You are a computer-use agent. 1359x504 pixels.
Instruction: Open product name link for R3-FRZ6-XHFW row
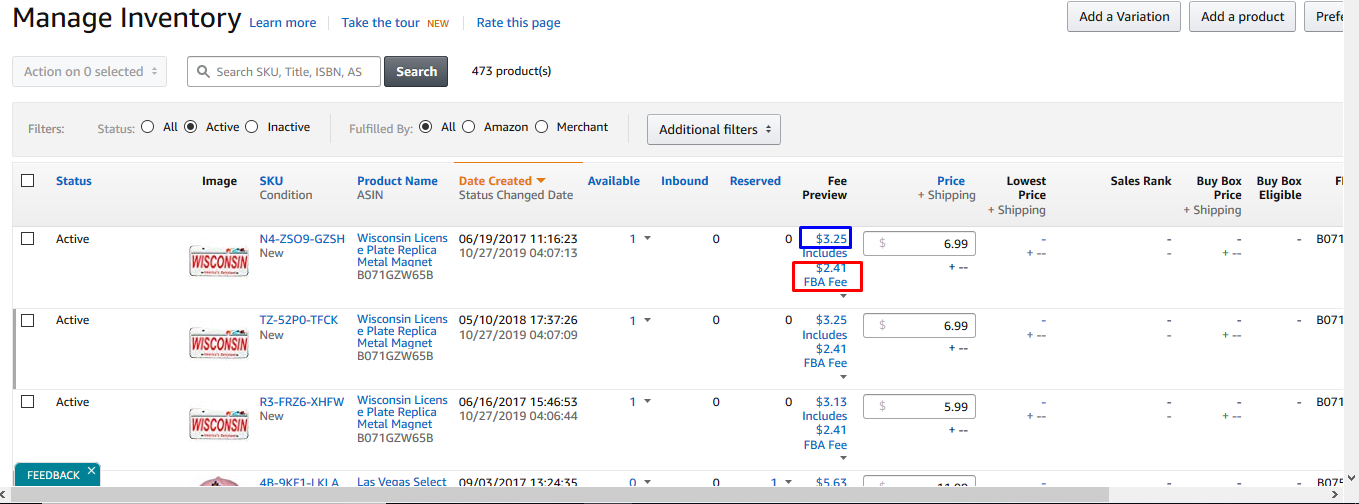click(x=403, y=412)
